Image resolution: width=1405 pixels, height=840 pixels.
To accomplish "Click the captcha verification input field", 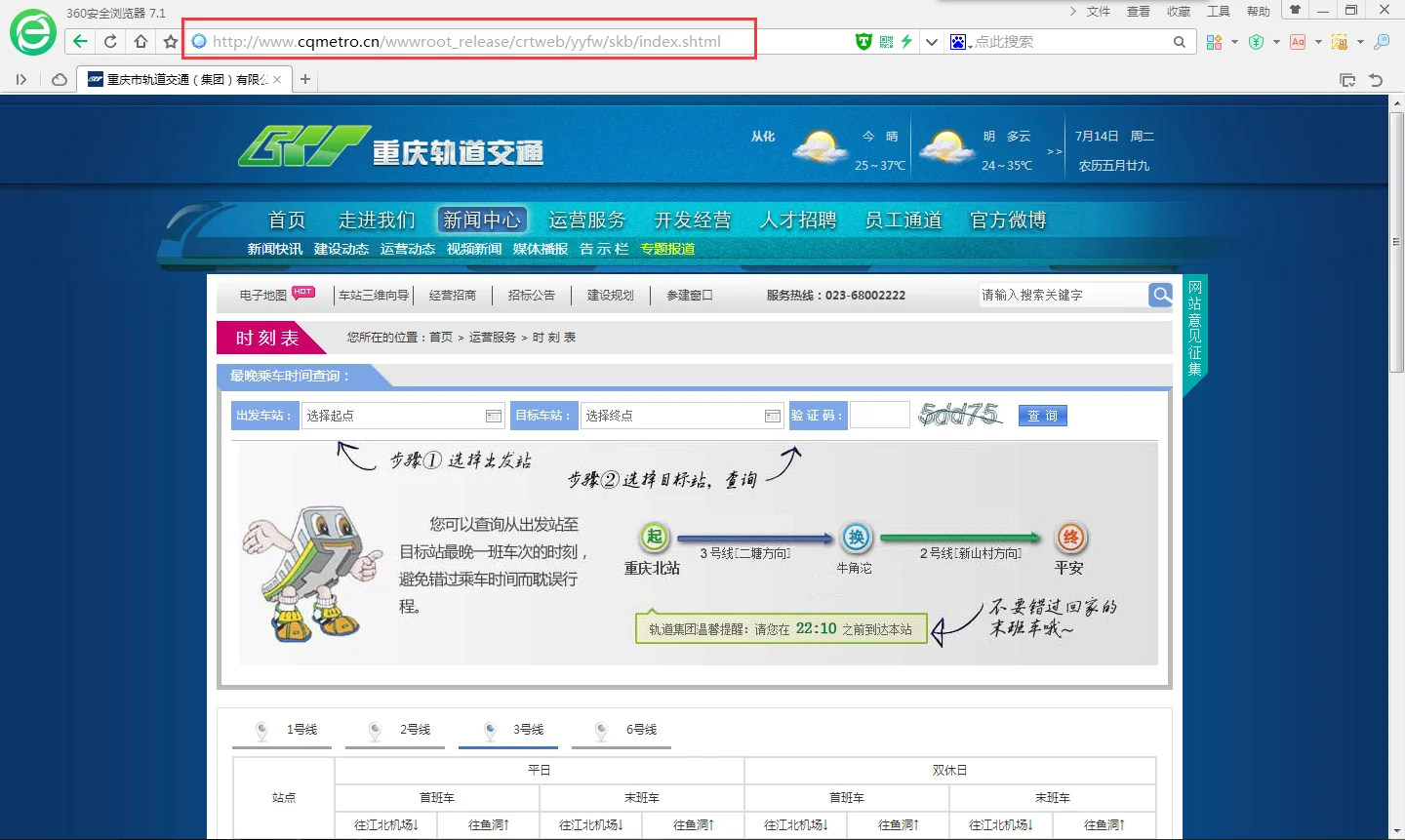I will [x=879, y=414].
